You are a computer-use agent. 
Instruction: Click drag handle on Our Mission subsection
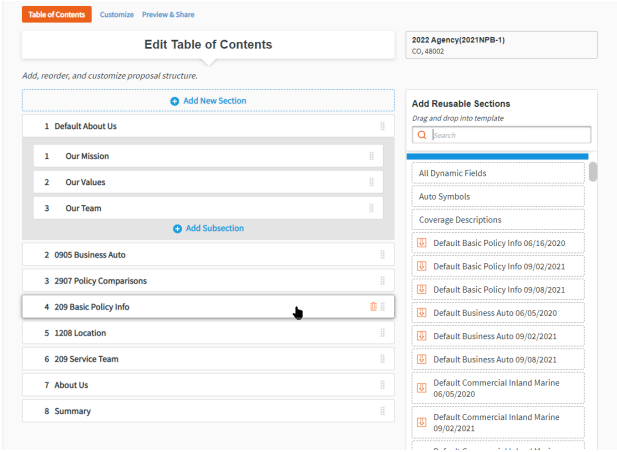click(371, 157)
